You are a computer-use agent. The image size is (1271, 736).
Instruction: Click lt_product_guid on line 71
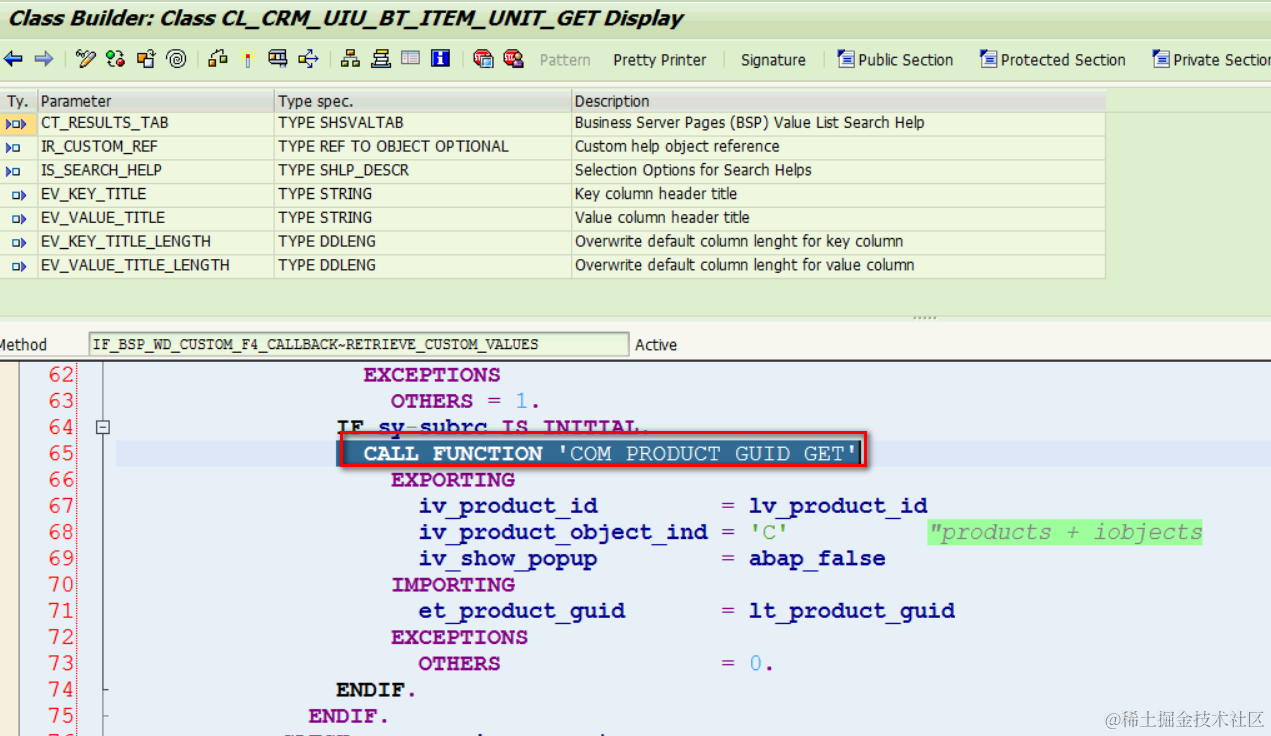pyautogui.click(x=852, y=611)
